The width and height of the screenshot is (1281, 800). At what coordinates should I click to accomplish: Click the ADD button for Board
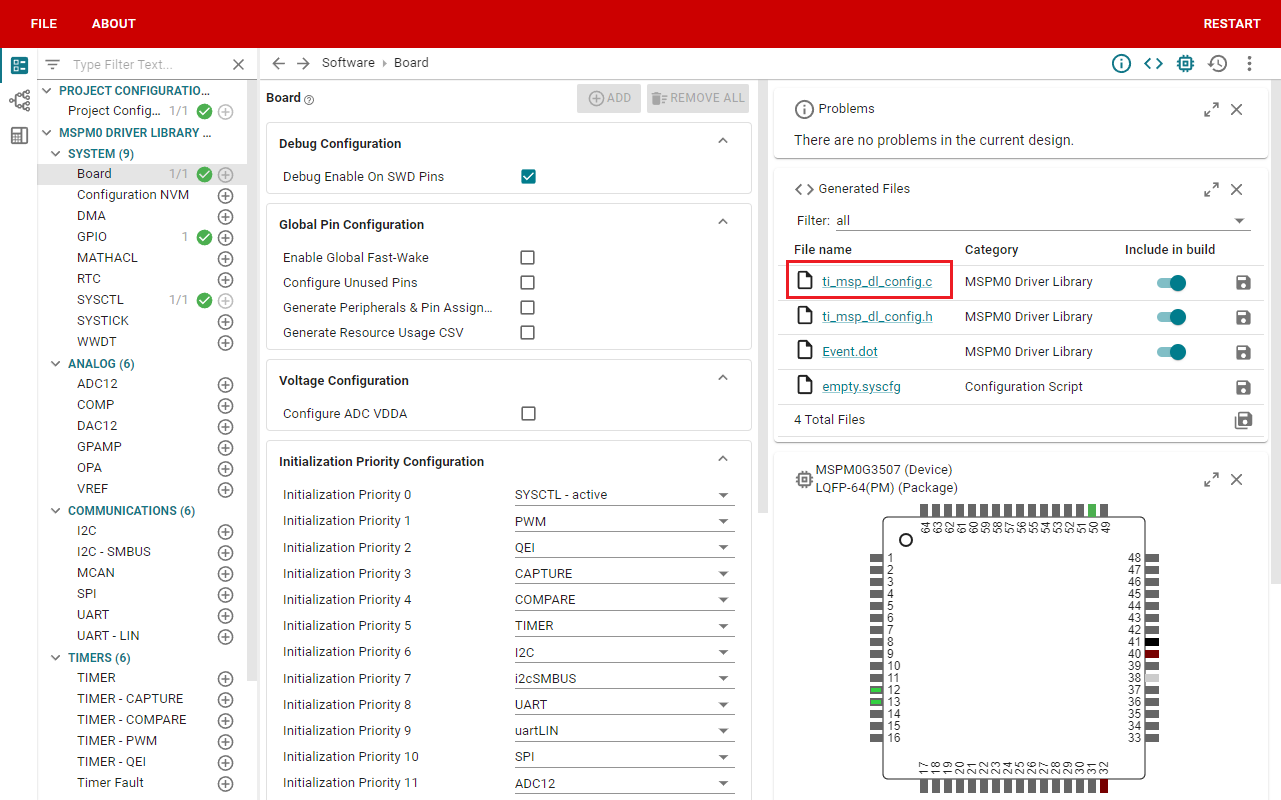pos(609,98)
